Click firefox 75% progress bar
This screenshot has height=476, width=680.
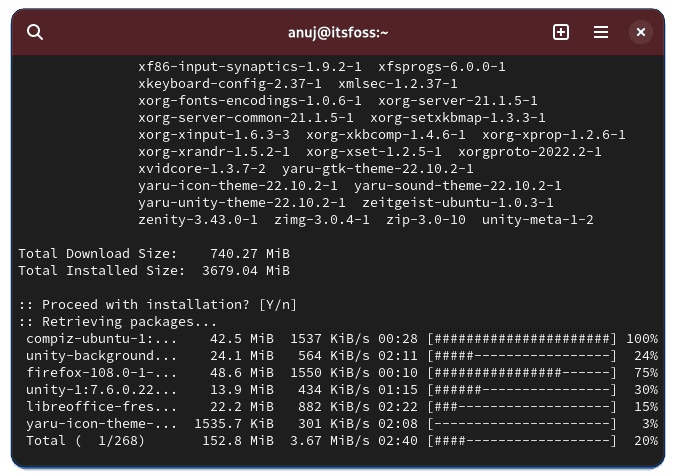pos(522,372)
